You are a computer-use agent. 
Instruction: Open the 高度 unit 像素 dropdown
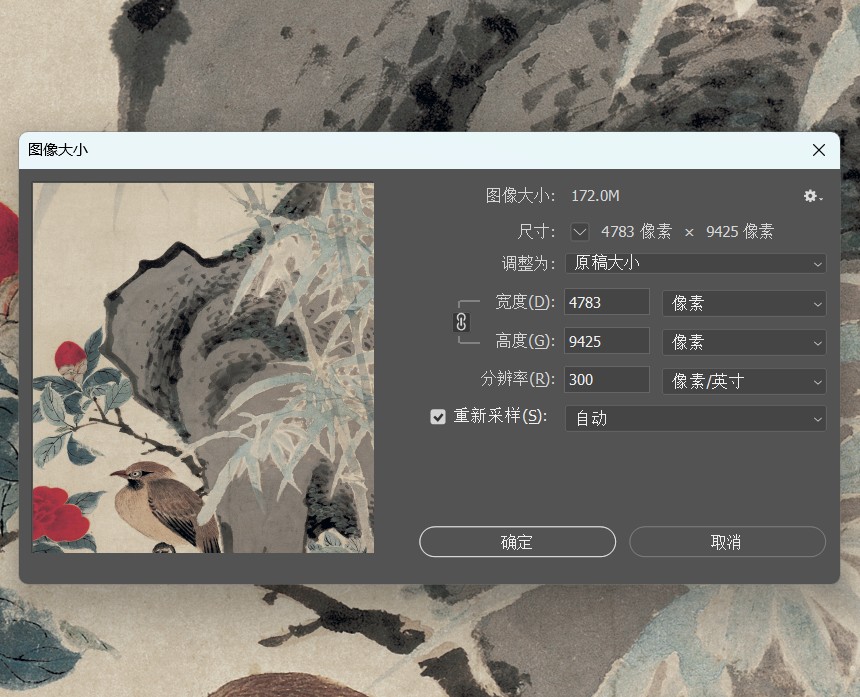[x=744, y=342]
